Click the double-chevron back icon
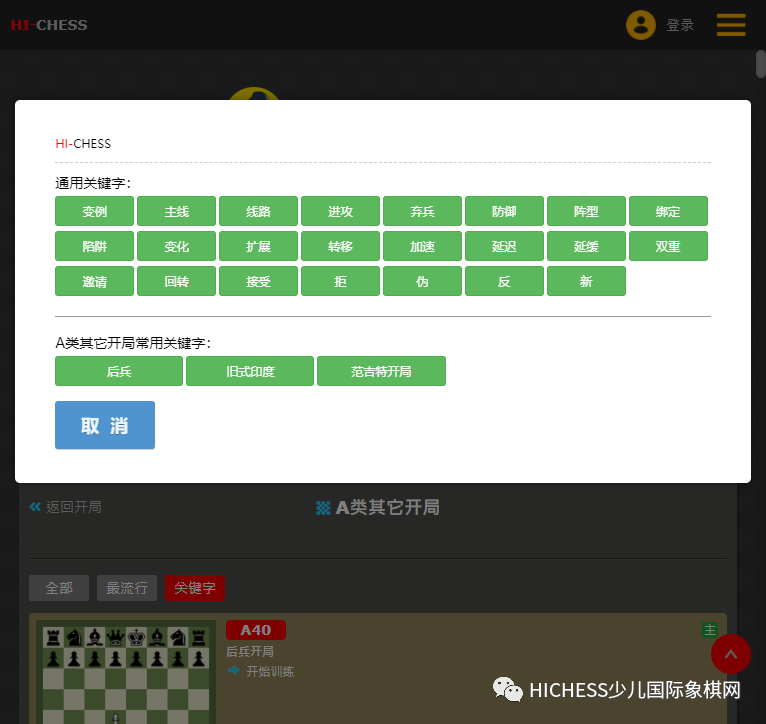Image resolution: width=766 pixels, height=724 pixels. coord(35,507)
